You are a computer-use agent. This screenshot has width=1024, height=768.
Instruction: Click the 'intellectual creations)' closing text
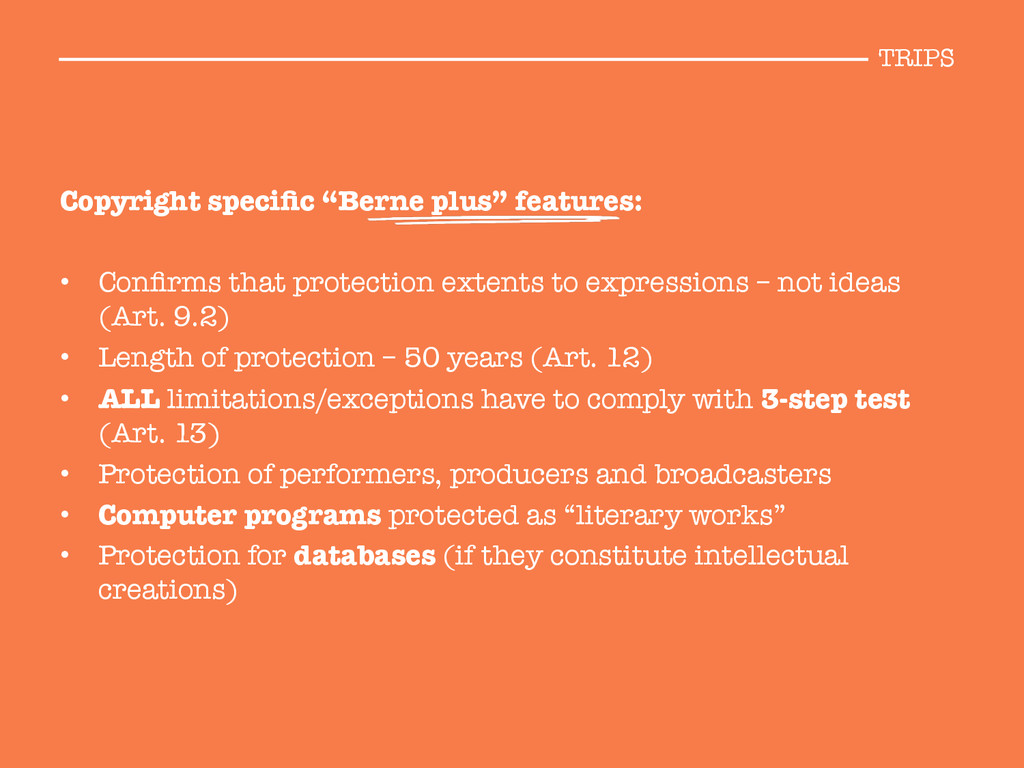(473, 573)
